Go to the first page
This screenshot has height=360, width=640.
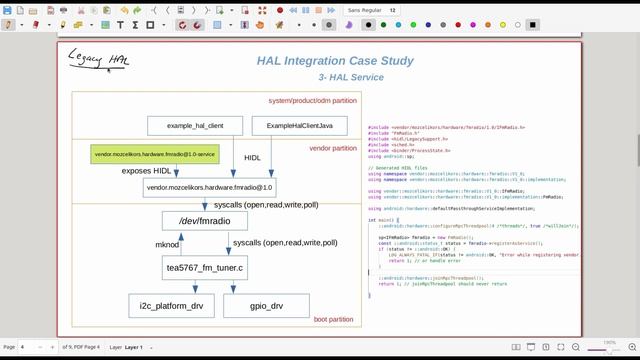[x=154, y=10]
